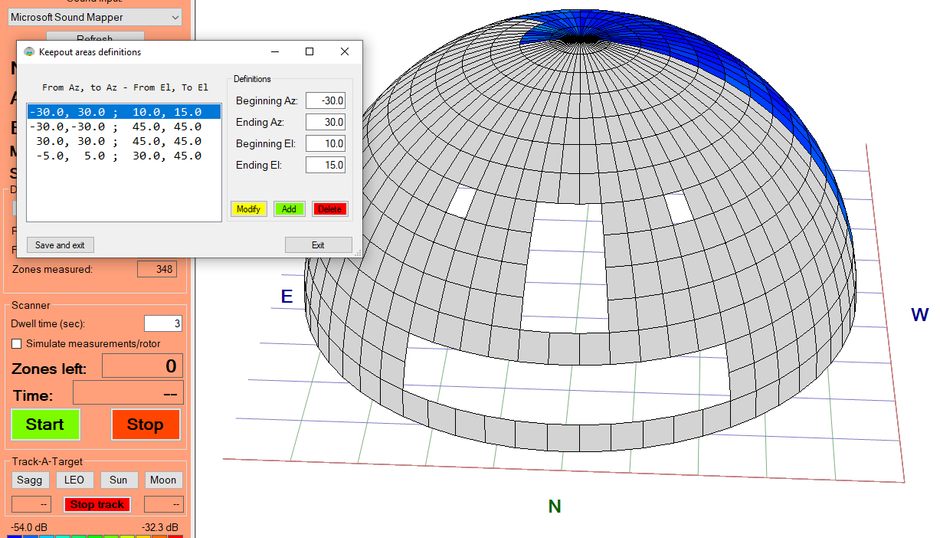Click the Ending Az input field
The width and height of the screenshot is (940, 538).
point(326,122)
